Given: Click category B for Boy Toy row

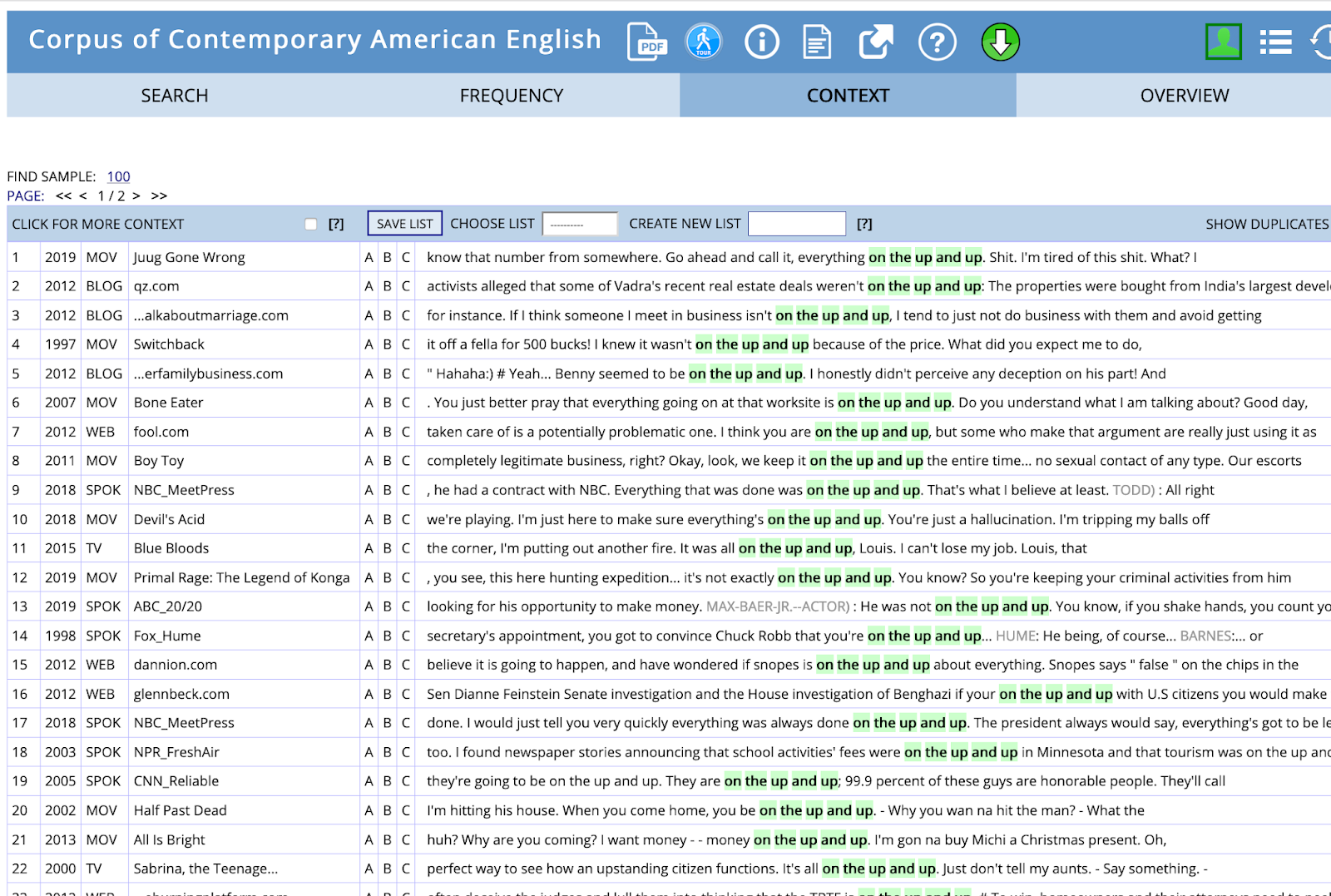Looking at the screenshot, I should coord(387,461).
